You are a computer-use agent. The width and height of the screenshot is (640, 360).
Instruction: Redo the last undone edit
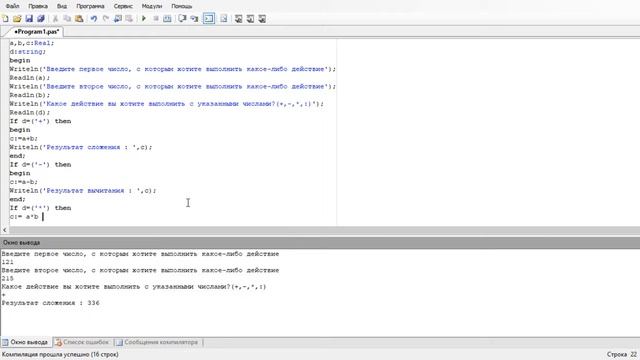[x=106, y=18]
